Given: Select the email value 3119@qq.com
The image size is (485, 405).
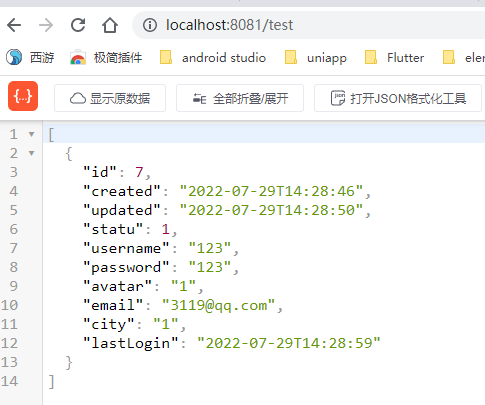Looking at the screenshot, I should click(218, 305).
